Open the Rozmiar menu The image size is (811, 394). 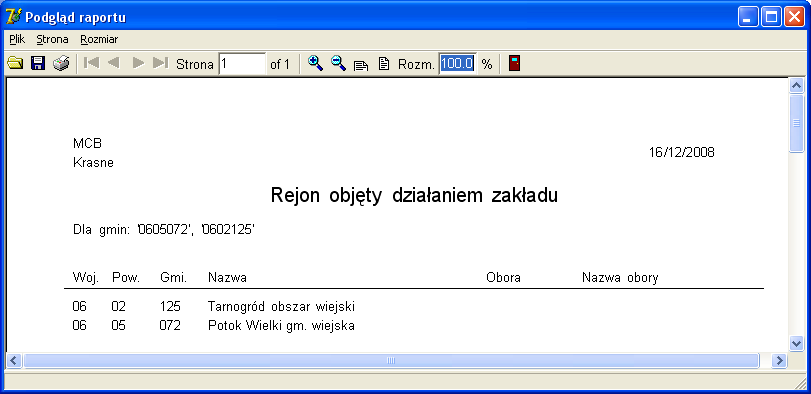tap(99, 39)
